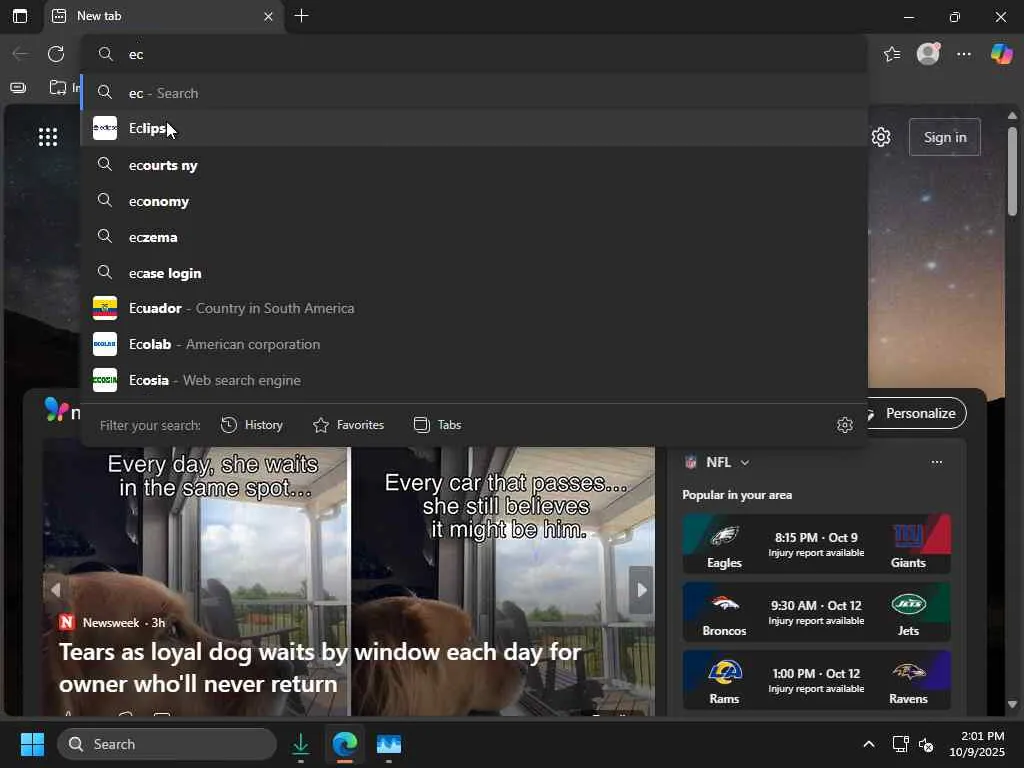Filter search by Tabs
The width and height of the screenshot is (1024, 768).
pyautogui.click(x=438, y=425)
